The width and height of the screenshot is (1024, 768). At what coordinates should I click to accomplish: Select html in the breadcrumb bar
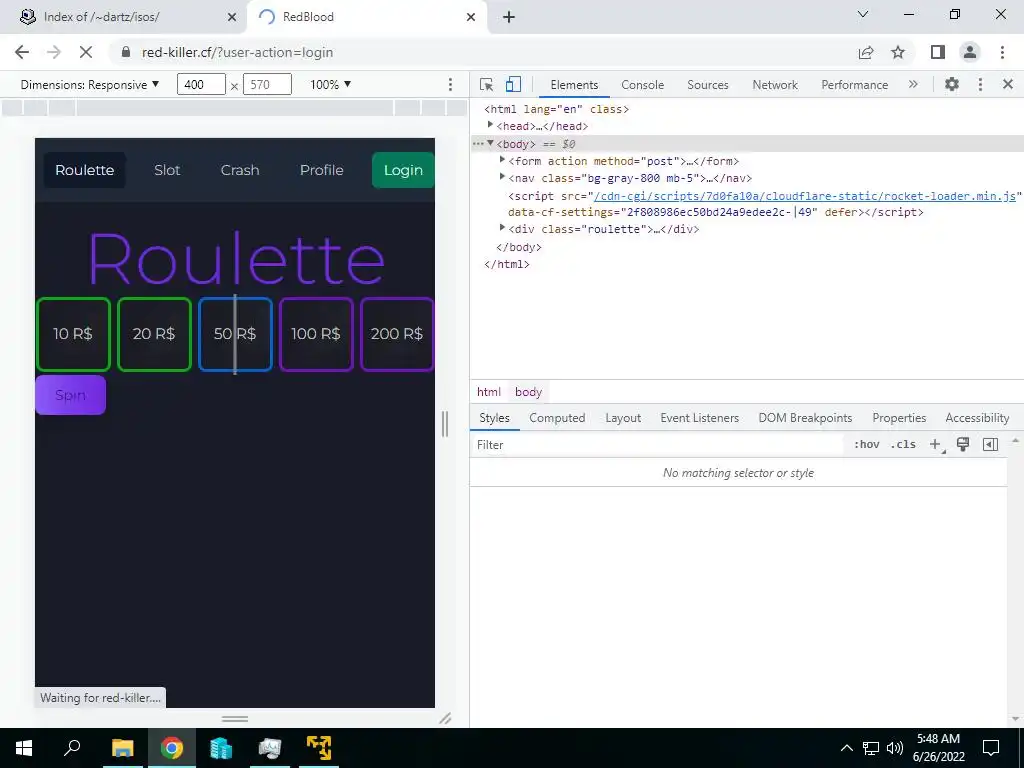click(488, 392)
